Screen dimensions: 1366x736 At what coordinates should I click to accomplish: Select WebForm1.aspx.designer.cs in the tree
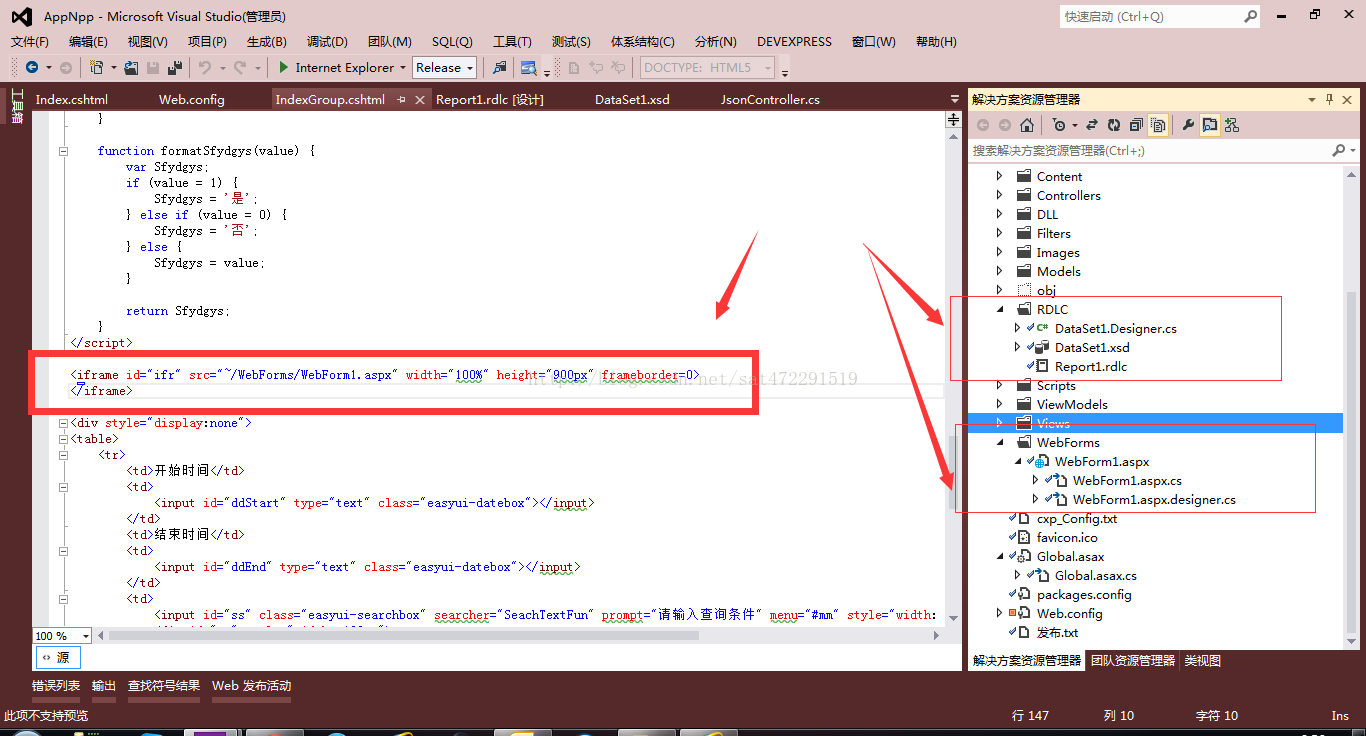tap(1154, 500)
